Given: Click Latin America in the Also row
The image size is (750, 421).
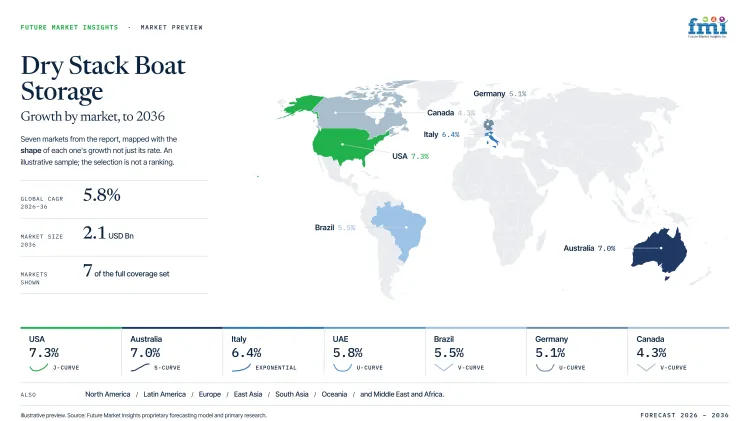Looking at the screenshot, I should (165, 394).
